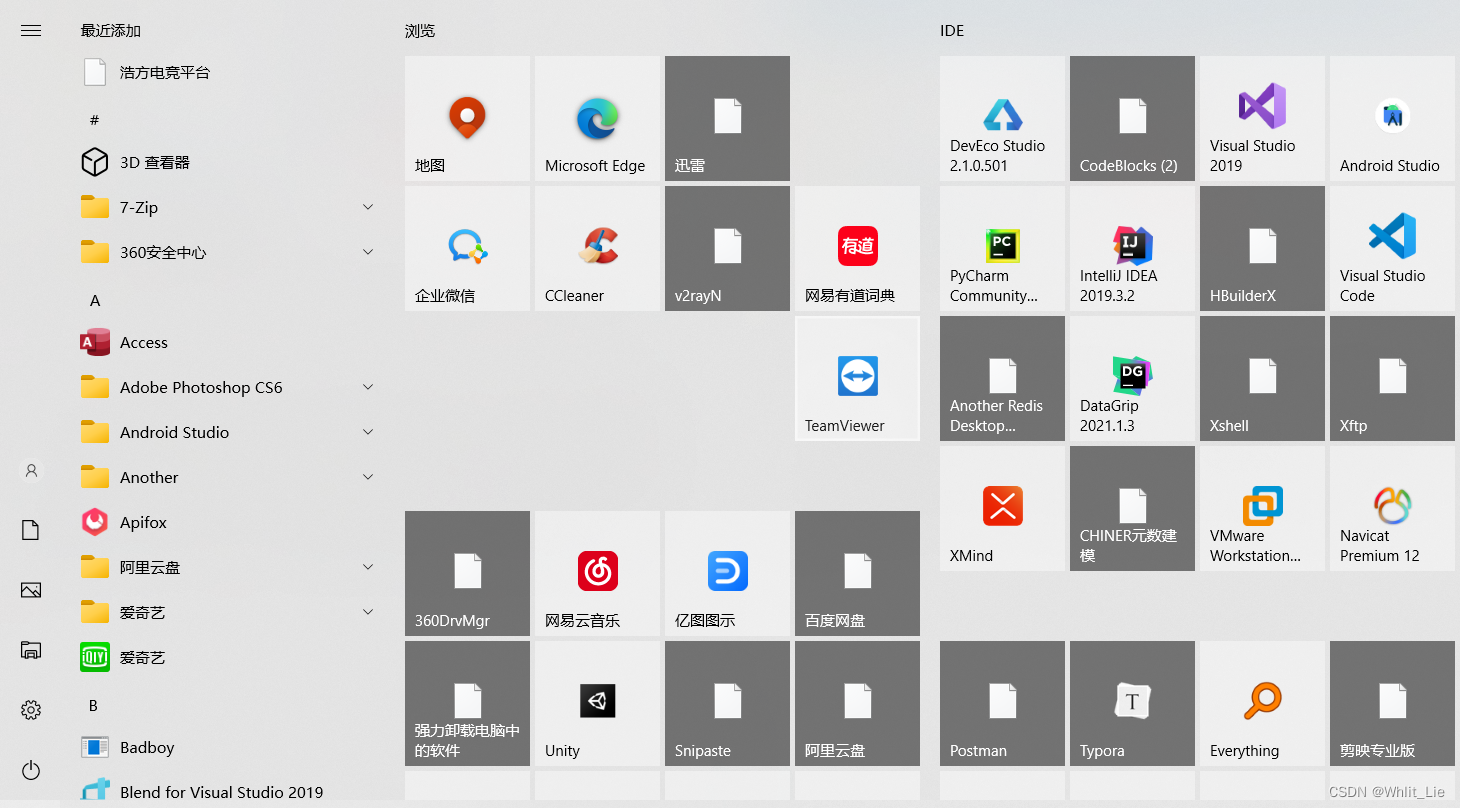The width and height of the screenshot is (1460, 808).
Task: Open 网易有道词典 tile
Action: coord(857,248)
